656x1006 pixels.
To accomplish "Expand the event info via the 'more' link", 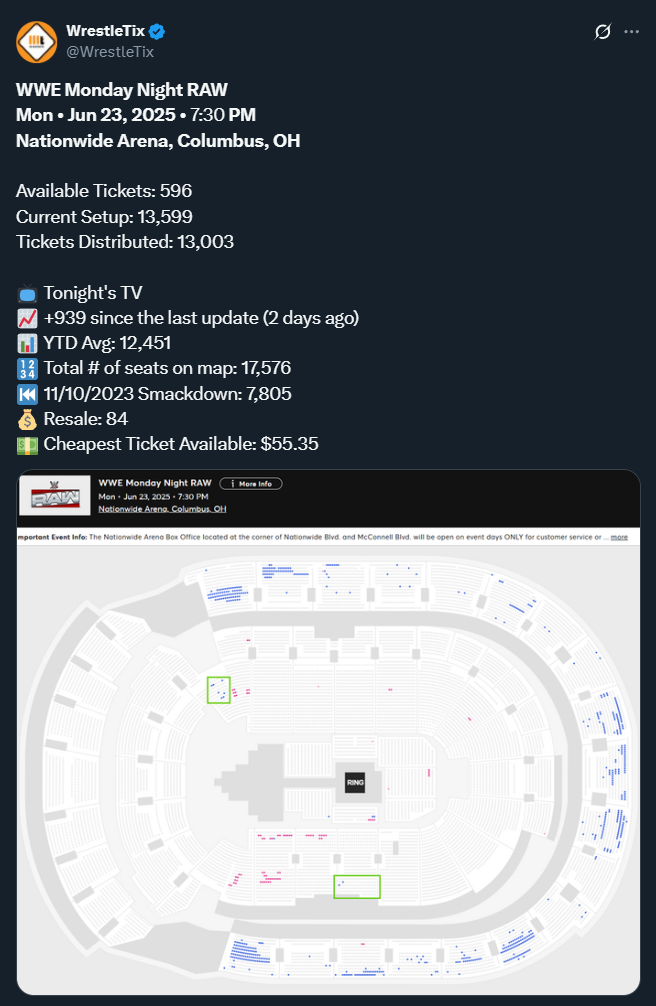I will tap(619, 537).
